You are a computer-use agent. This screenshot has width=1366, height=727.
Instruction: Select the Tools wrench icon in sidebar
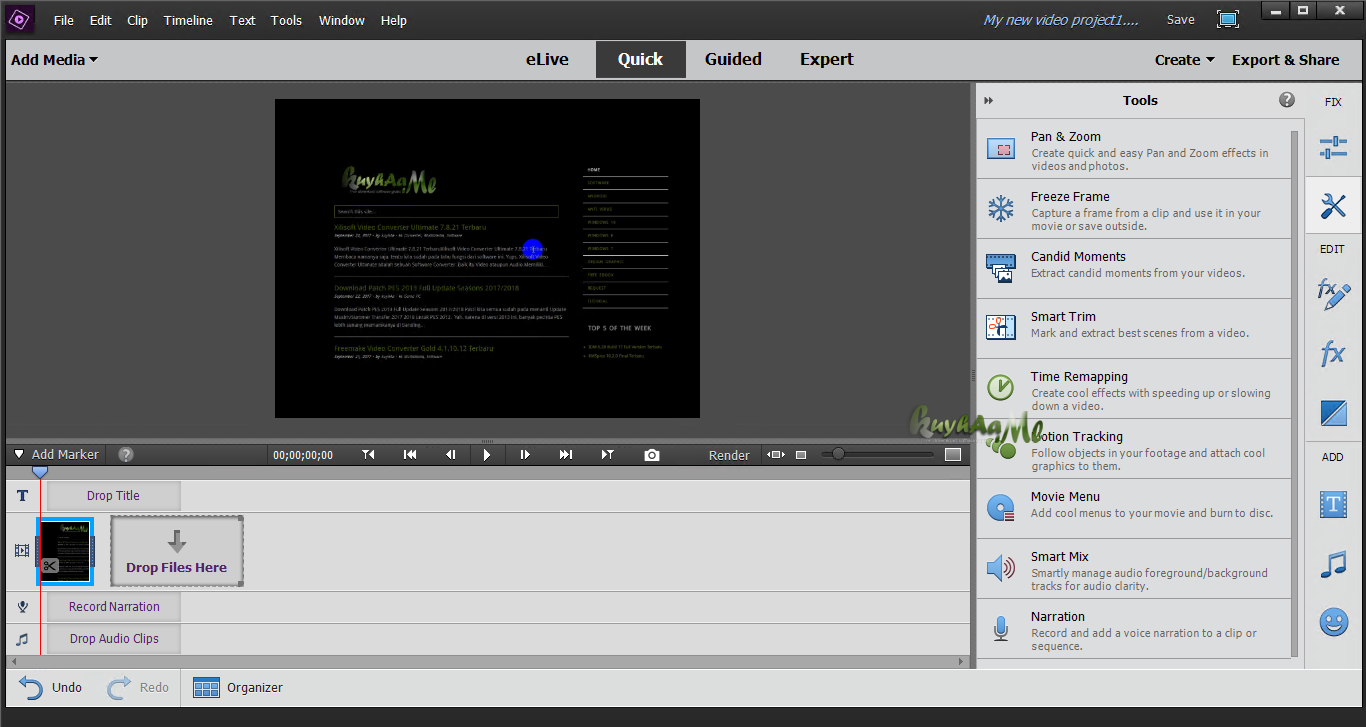1333,206
